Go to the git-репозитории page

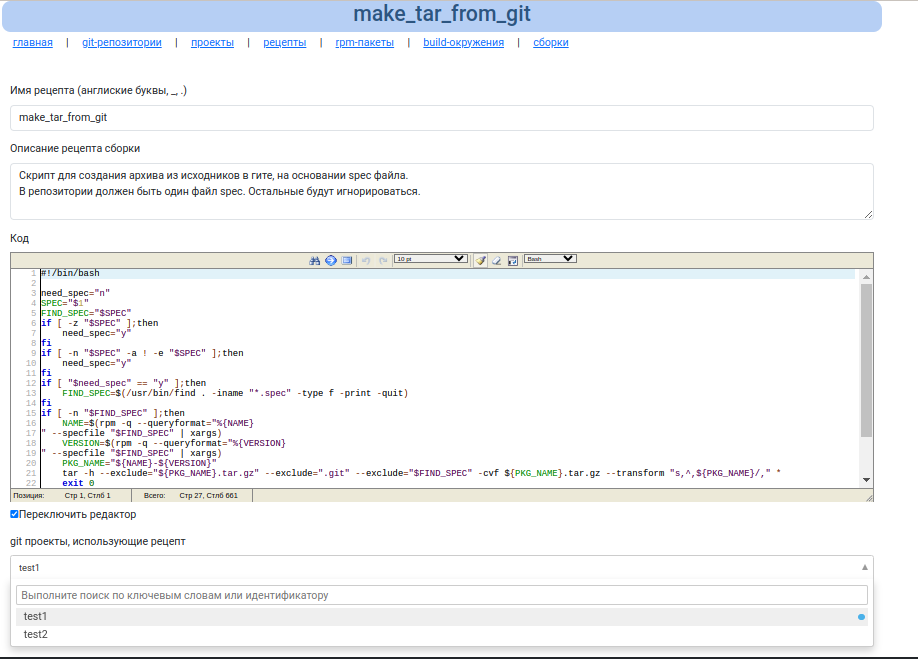(x=122, y=43)
